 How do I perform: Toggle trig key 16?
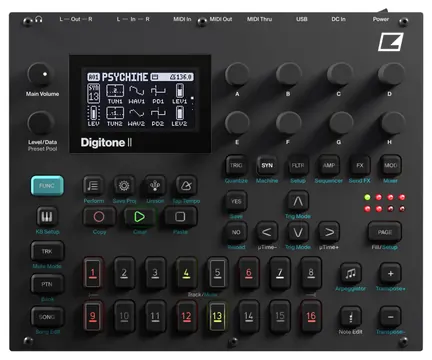coord(311,316)
